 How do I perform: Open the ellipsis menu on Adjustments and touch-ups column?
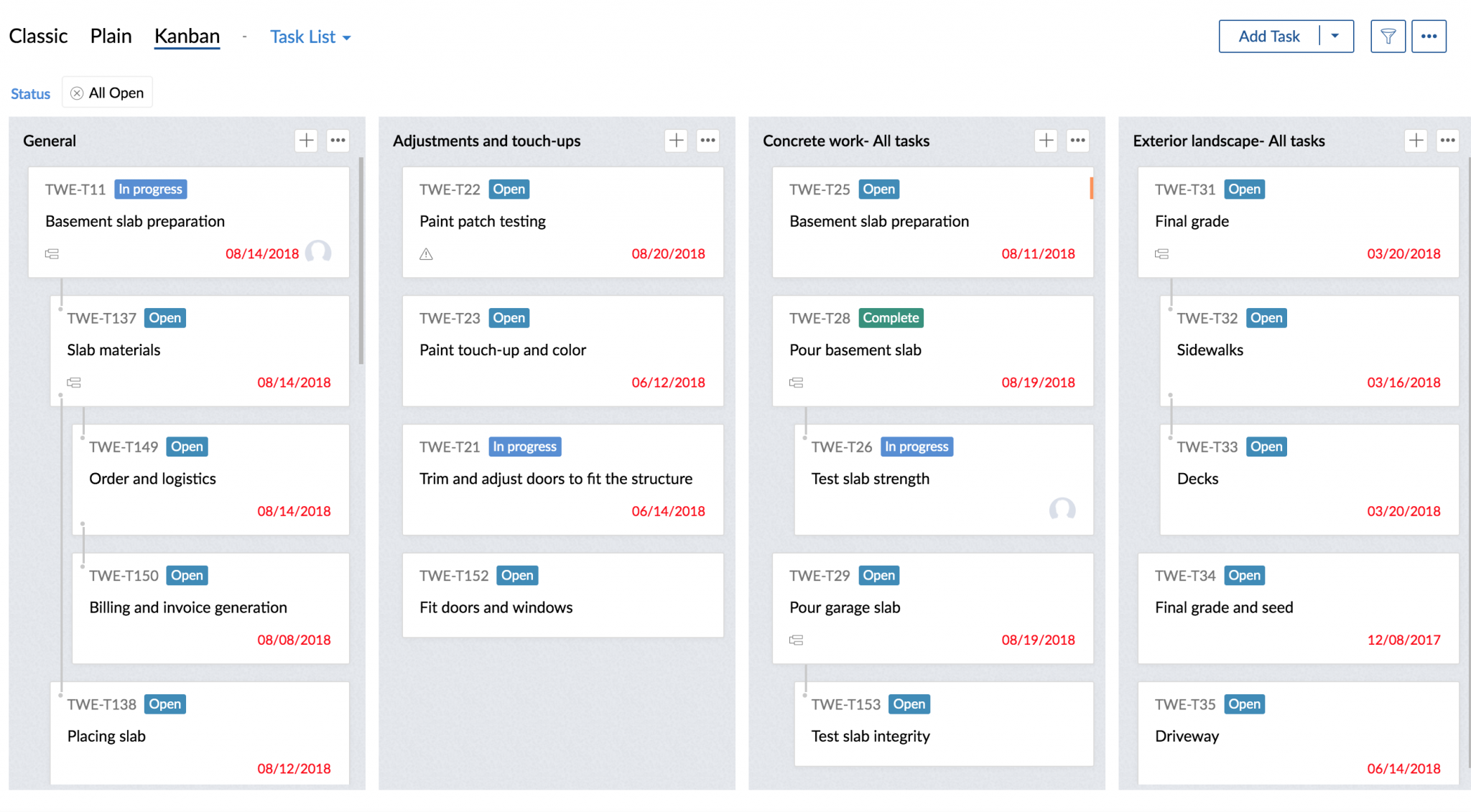coord(707,140)
